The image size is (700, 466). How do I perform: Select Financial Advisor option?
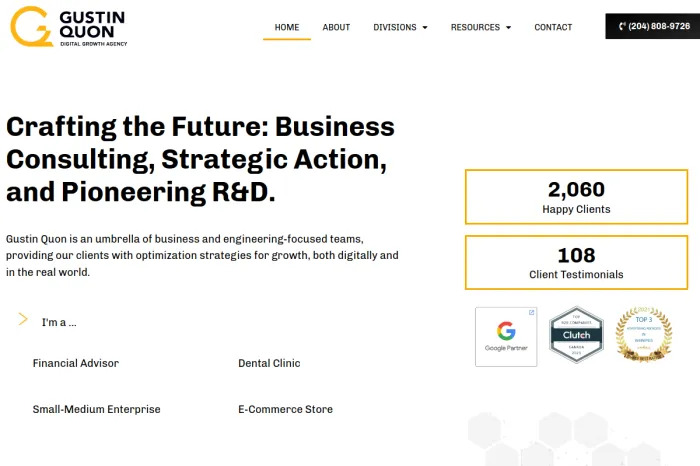76,363
